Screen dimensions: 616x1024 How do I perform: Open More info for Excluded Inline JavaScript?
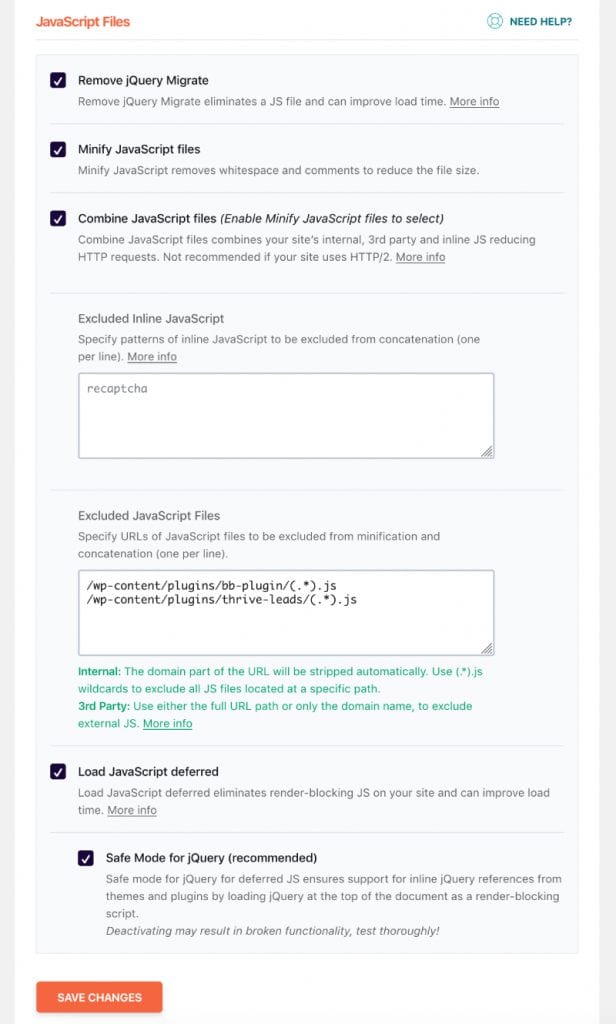(x=152, y=357)
